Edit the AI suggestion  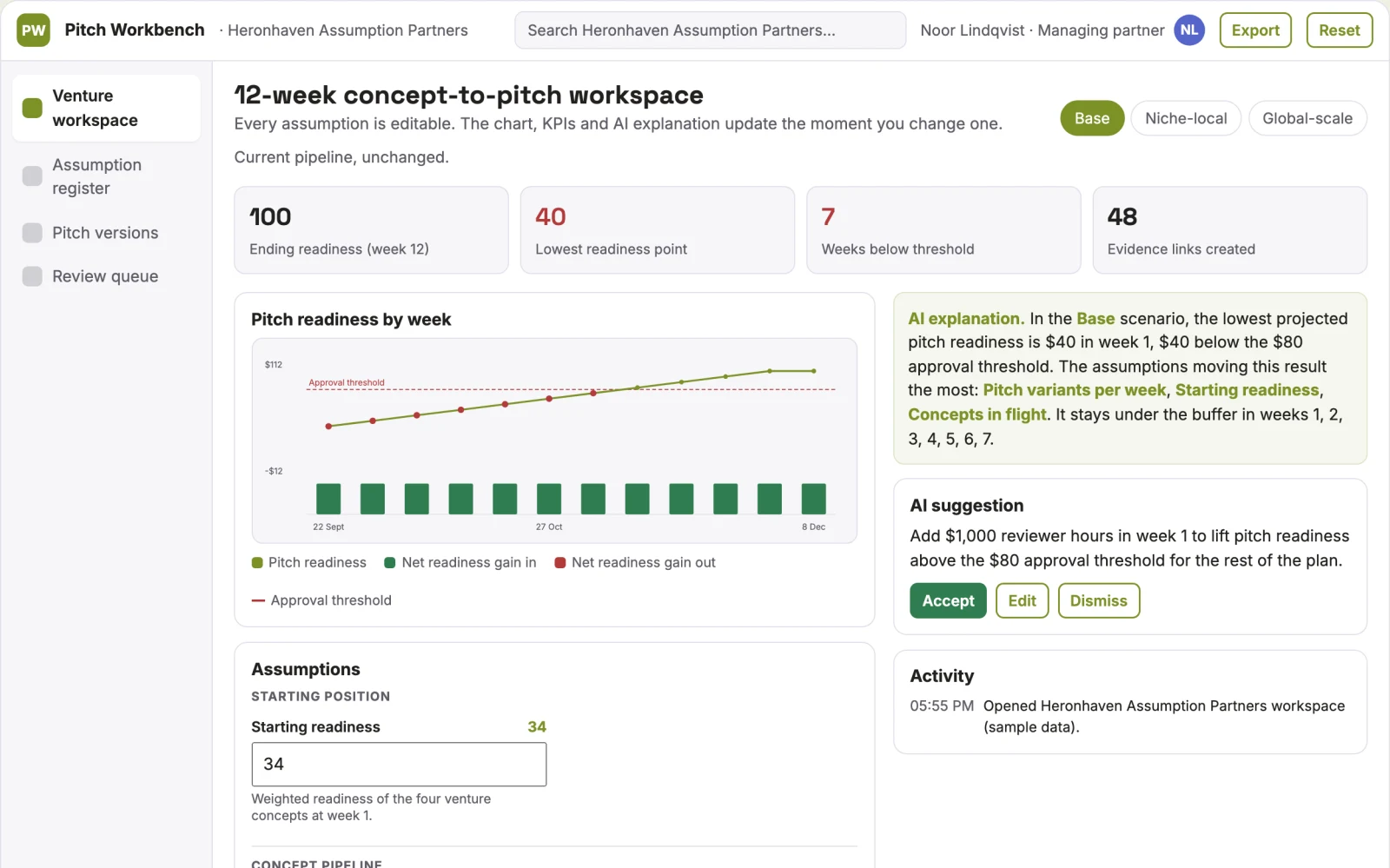1022,600
